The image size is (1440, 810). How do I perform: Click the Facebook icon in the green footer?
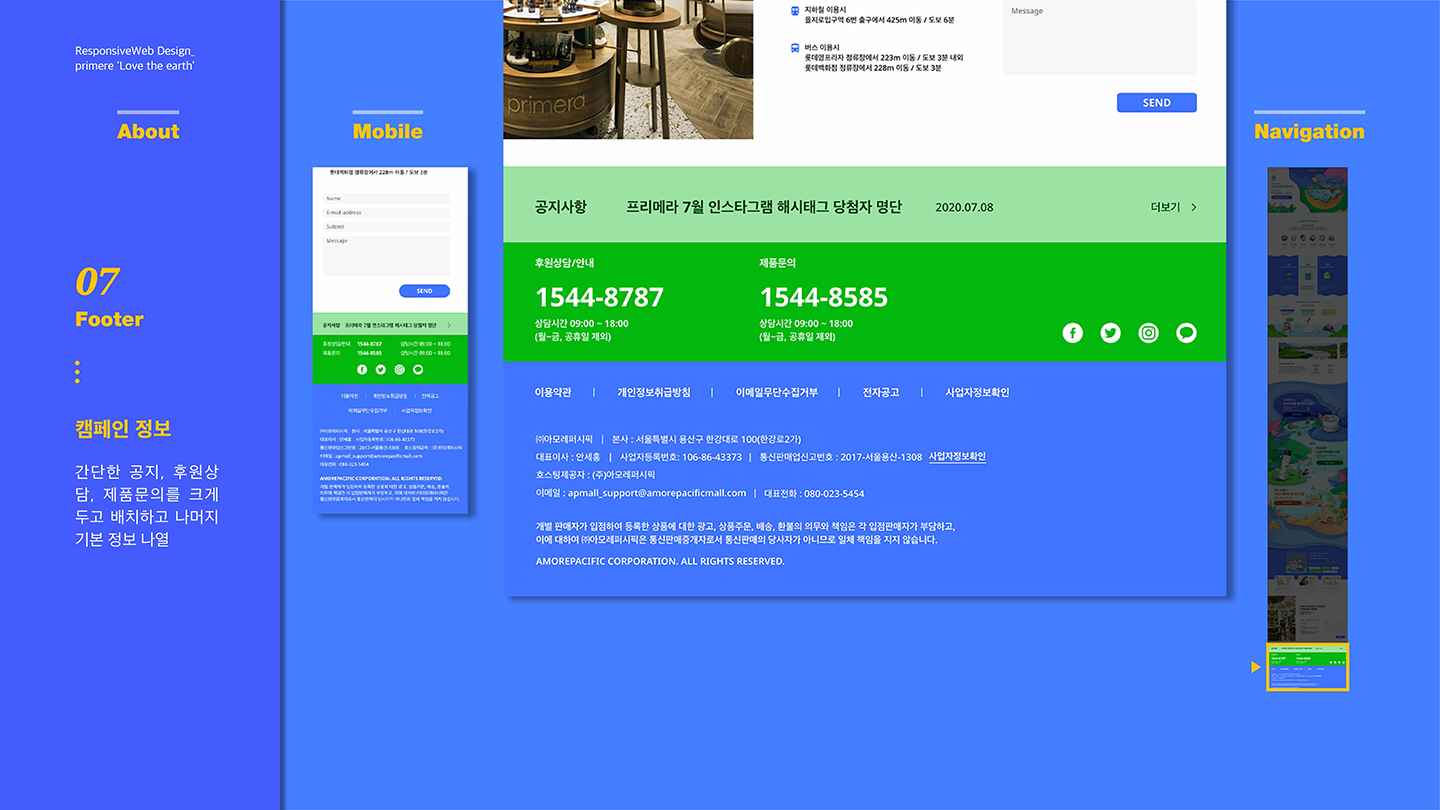click(1072, 333)
